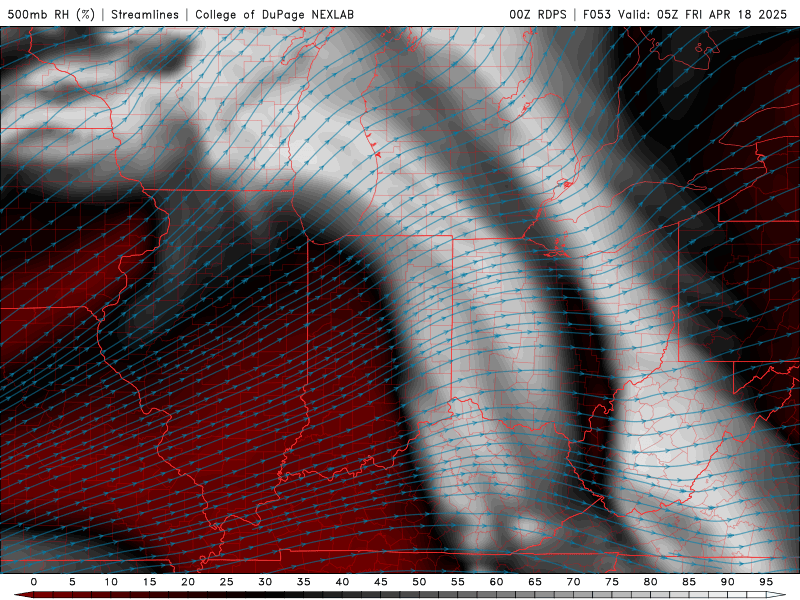Click the color bar label "40"
This screenshot has height=600, width=800.
342,582
